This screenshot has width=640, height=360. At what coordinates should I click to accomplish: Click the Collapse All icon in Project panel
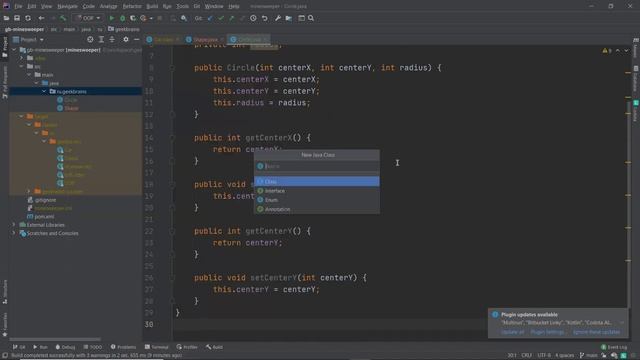112,40
